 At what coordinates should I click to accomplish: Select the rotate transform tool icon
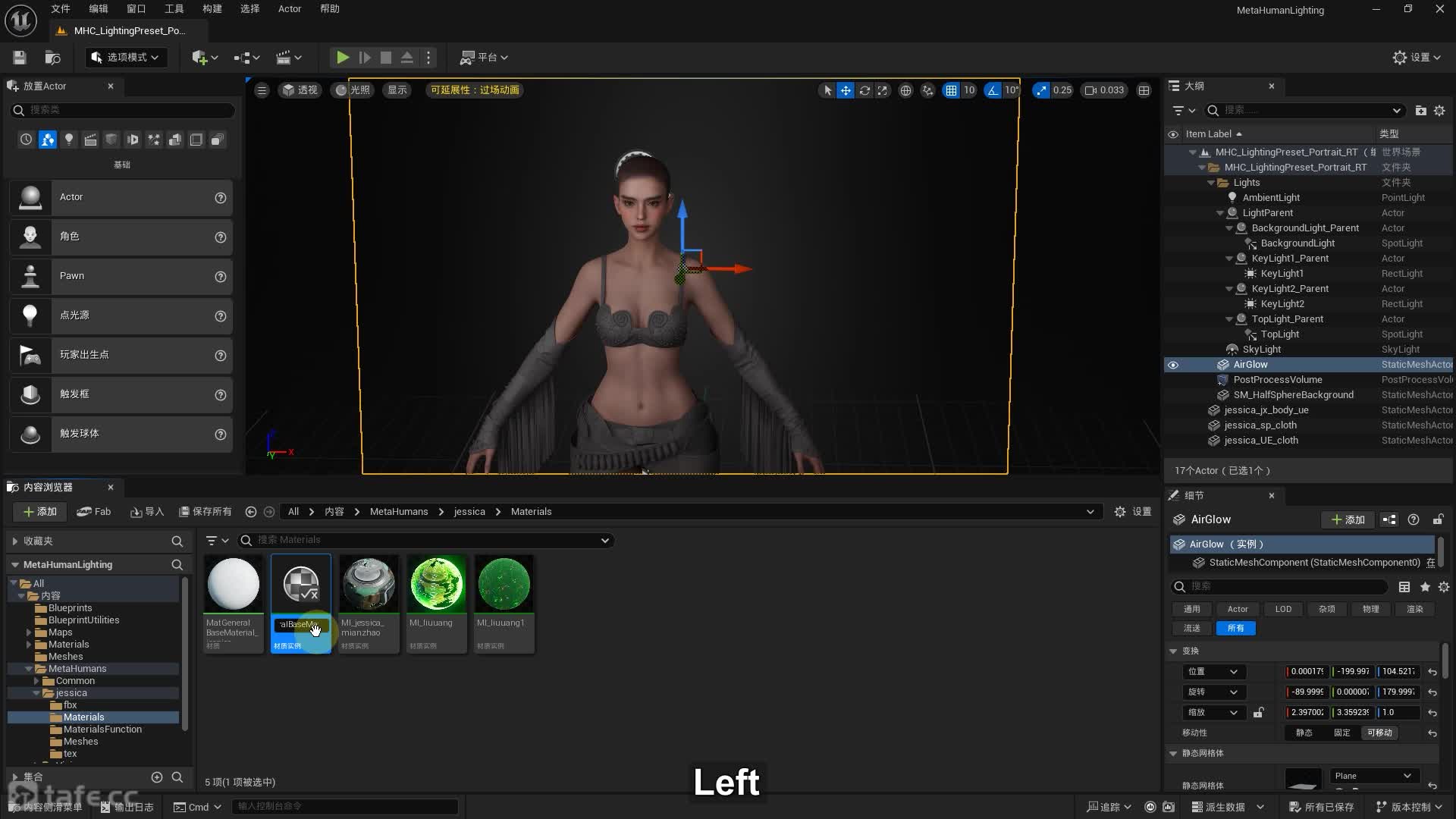coord(864,90)
